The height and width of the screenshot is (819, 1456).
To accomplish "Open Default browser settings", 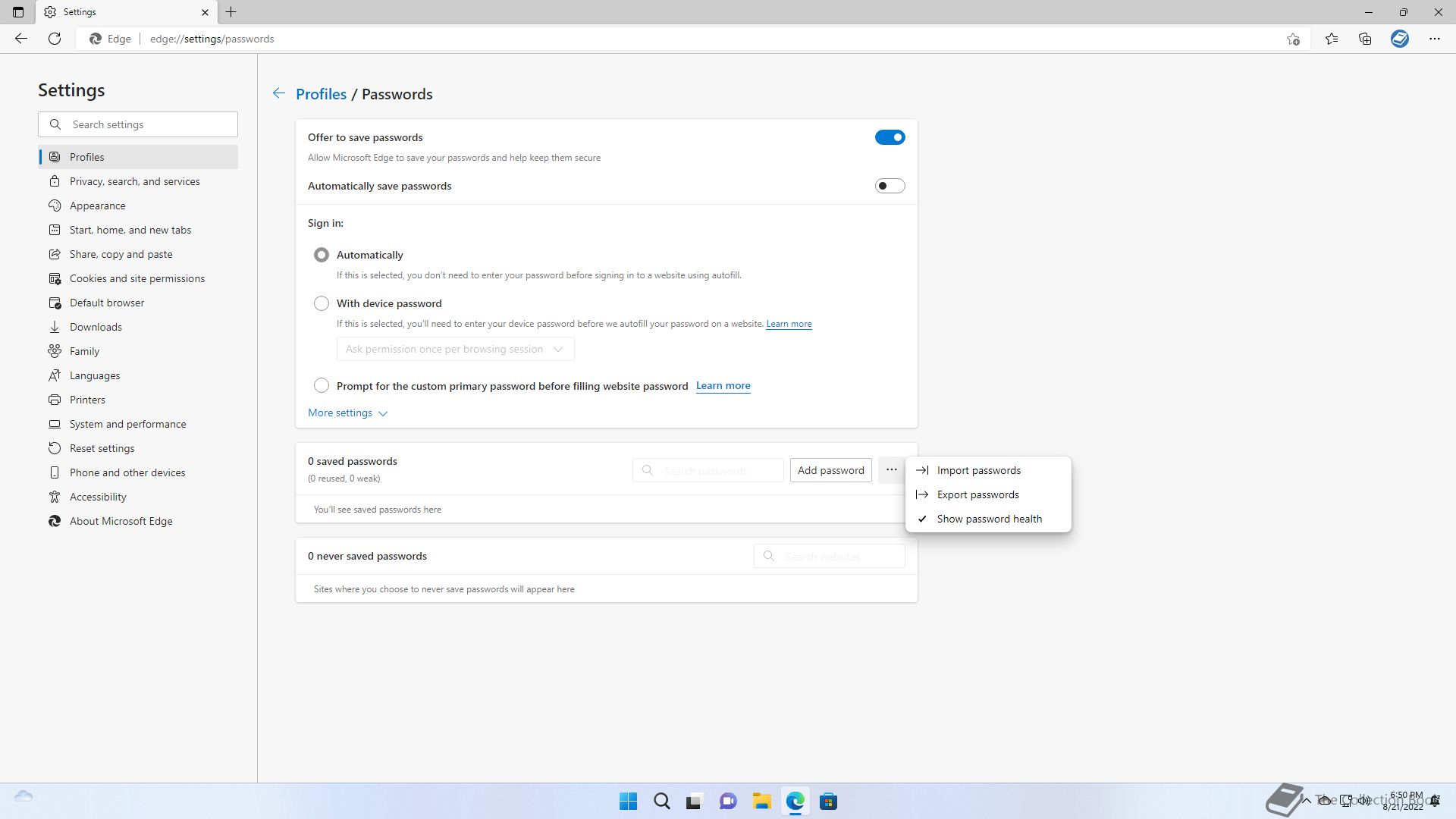I will [138, 303].
